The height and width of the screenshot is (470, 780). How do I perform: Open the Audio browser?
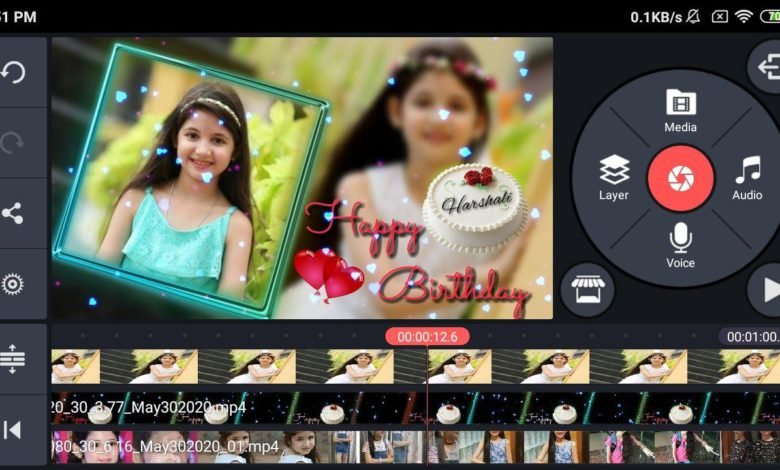pos(747,178)
